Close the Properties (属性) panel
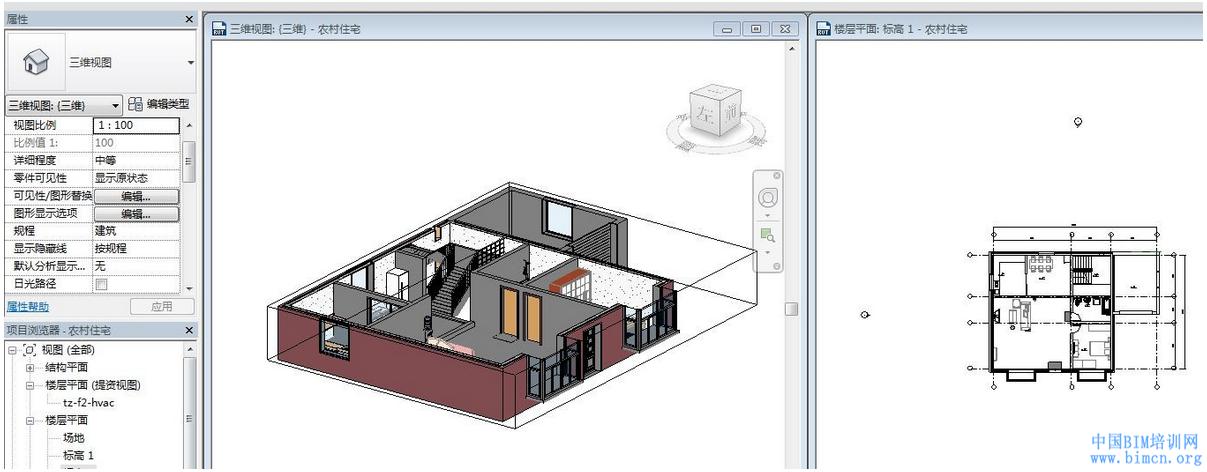1207x472 pixels. coord(190,19)
